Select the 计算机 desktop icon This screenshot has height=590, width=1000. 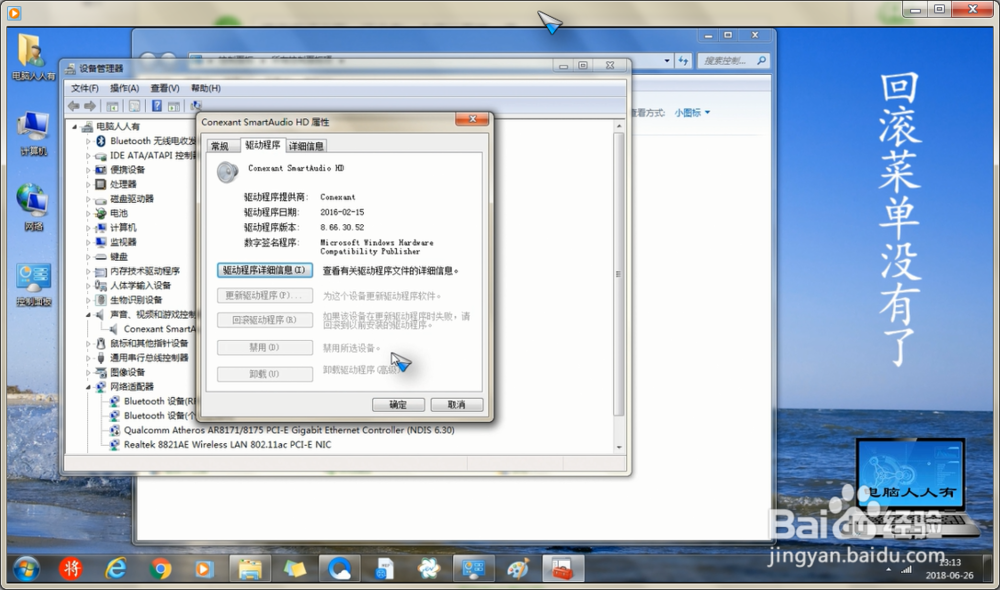[x=33, y=134]
